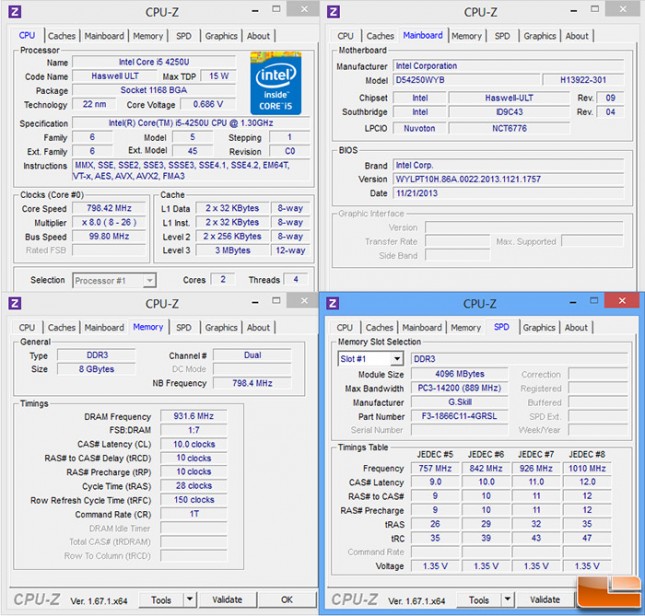645x616 pixels.
Task: Expand the Tools dropdown arrow in SPD window
Action: (x=508, y=600)
